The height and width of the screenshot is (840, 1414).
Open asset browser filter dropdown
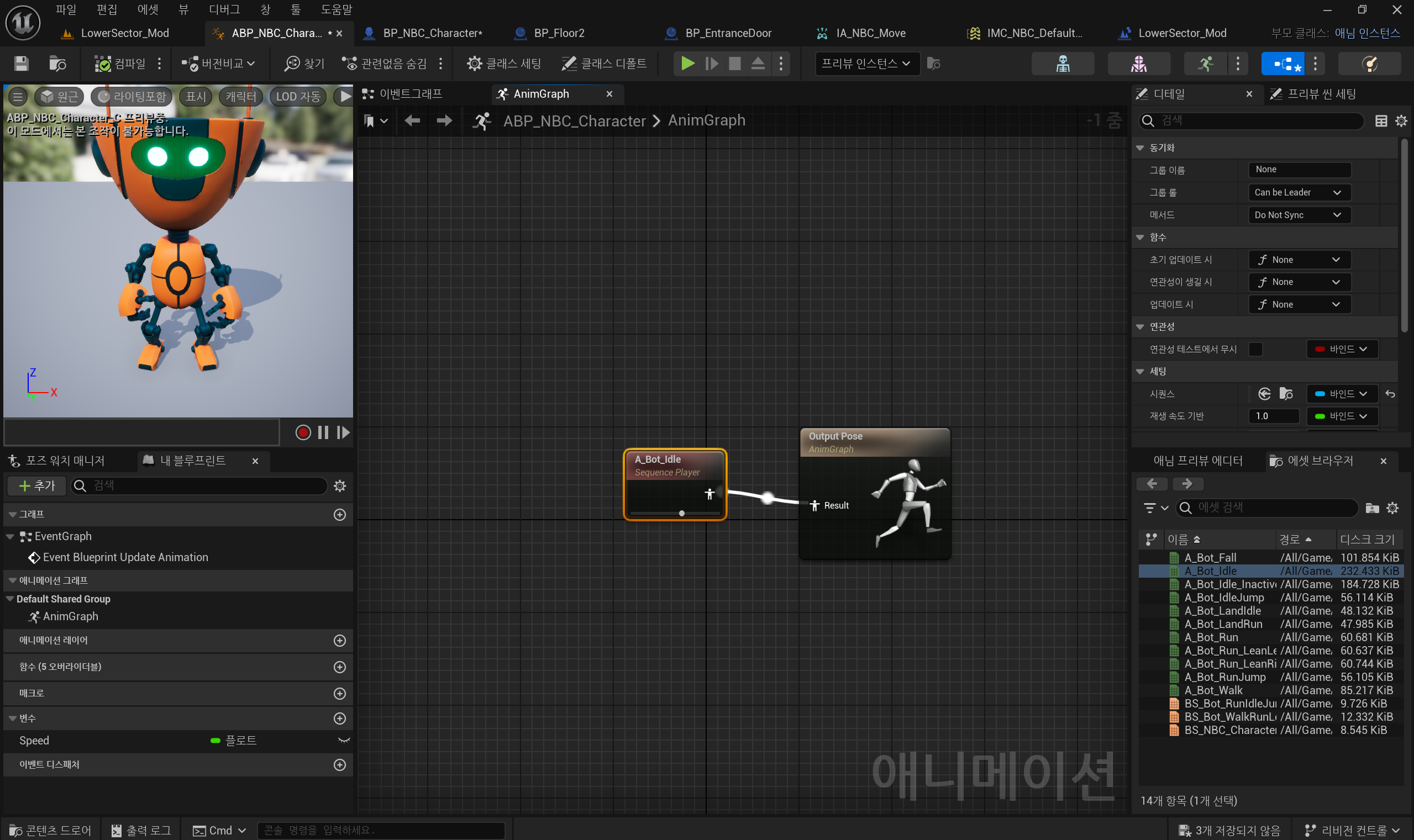click(1155, 508)
